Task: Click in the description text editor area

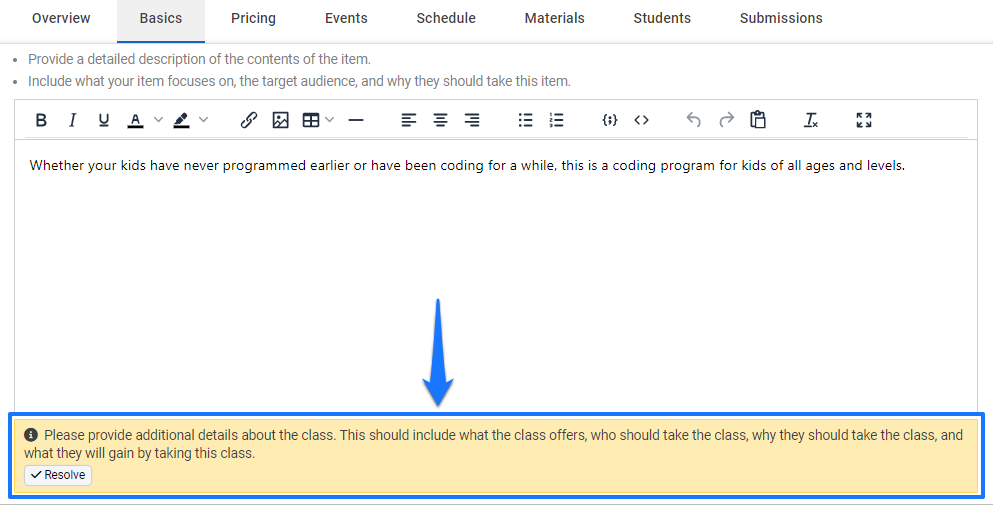Action: coord(496,276)
